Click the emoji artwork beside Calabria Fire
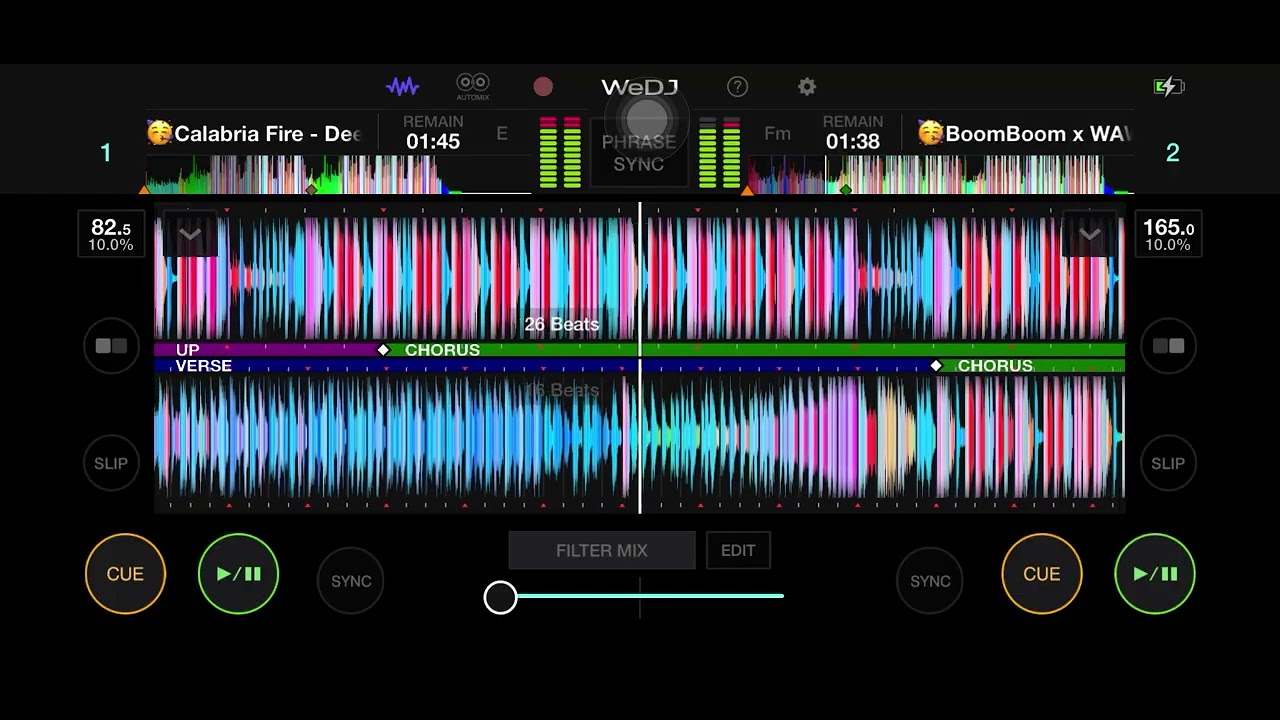The height and width of the screenshot is (720, 1280). coord(159,133)
